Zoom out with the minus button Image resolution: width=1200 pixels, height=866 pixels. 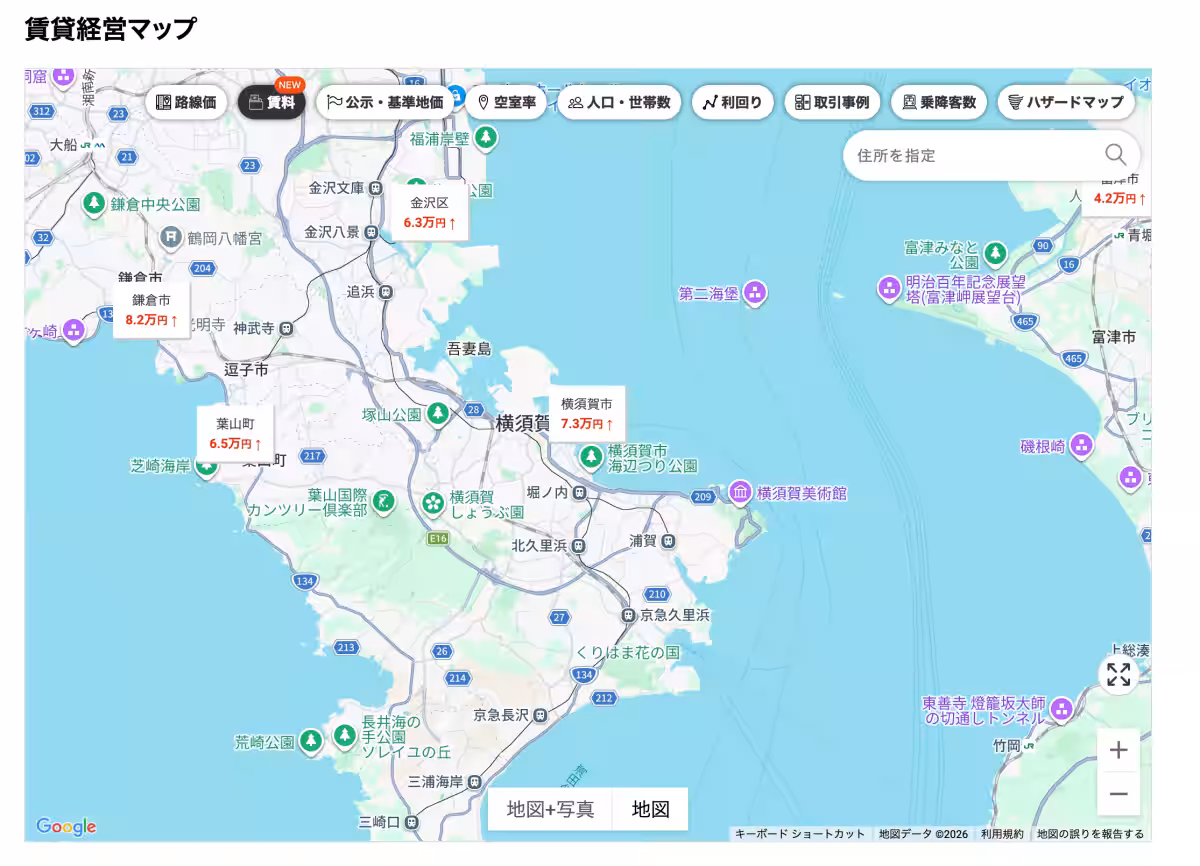tap(1118, 795)
